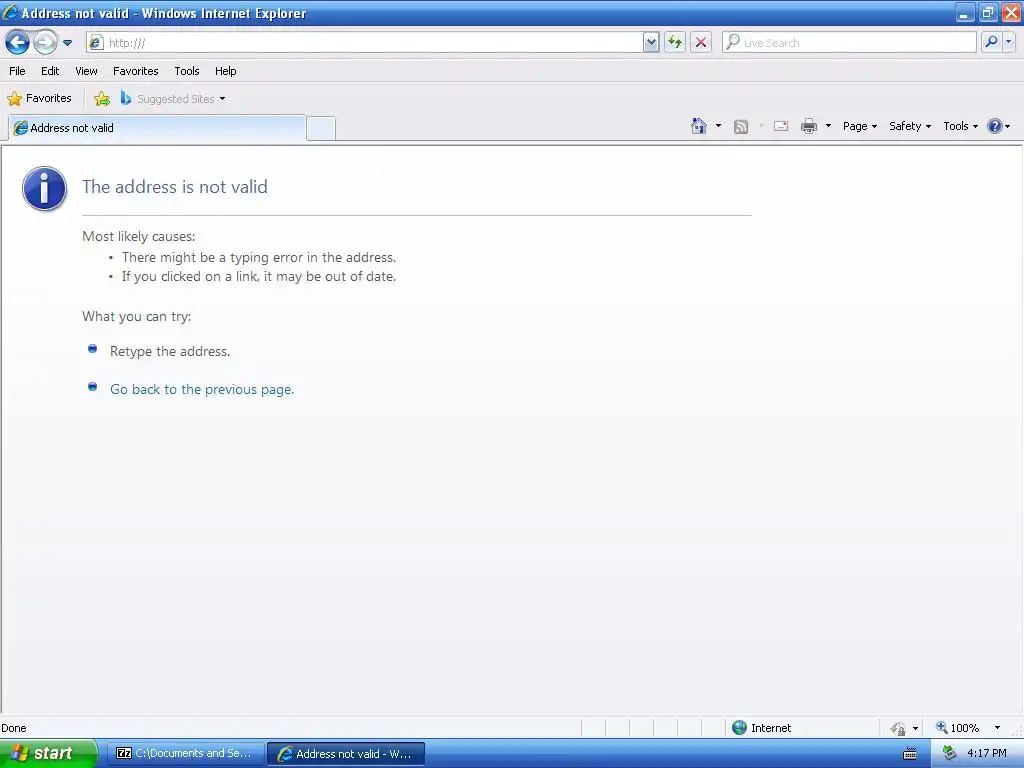Click the green Refresh icon
Image resolution: width=1024 pixels, height=768 pixels.
(675, 43)
